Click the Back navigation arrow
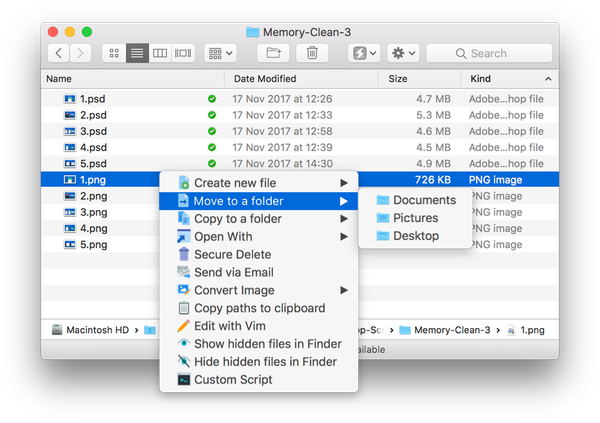Viewport: 600px width, 423px height. point(59,53)
